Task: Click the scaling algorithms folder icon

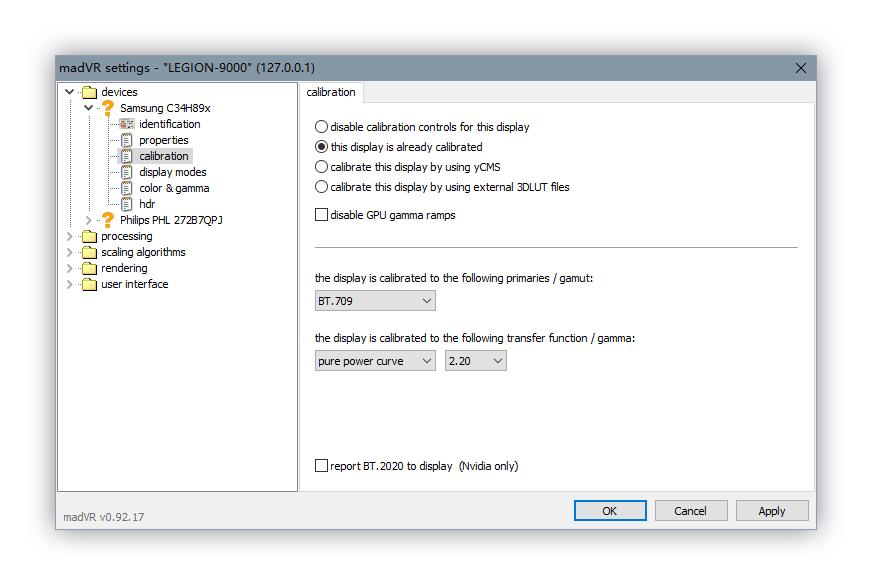Action: 90,252
